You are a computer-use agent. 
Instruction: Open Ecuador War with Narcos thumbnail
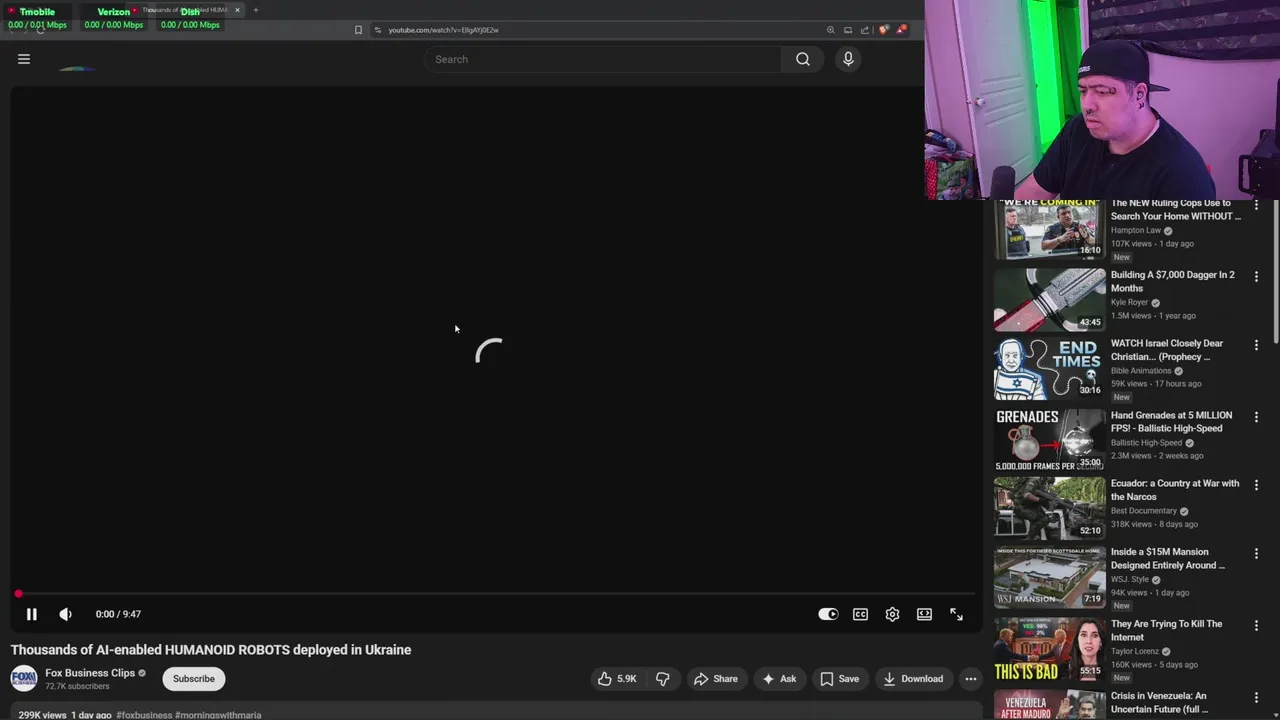coord(1049,507)
